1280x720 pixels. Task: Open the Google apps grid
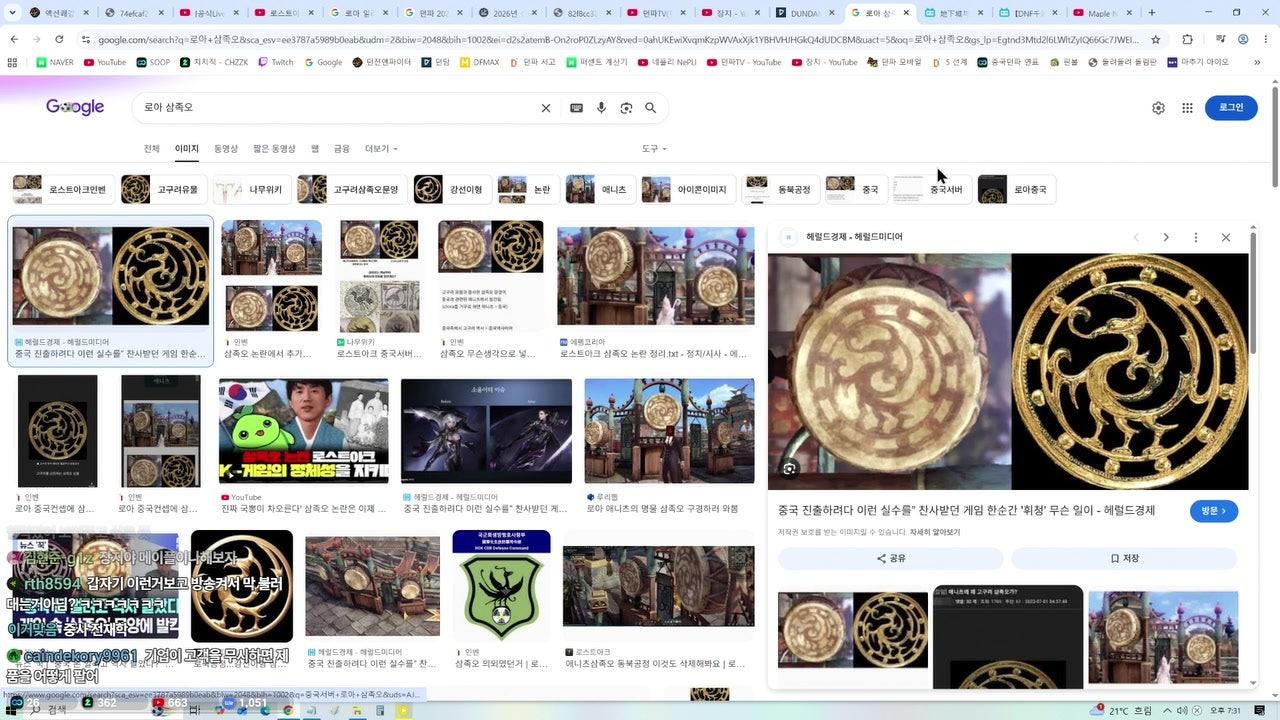point(1188,108)
